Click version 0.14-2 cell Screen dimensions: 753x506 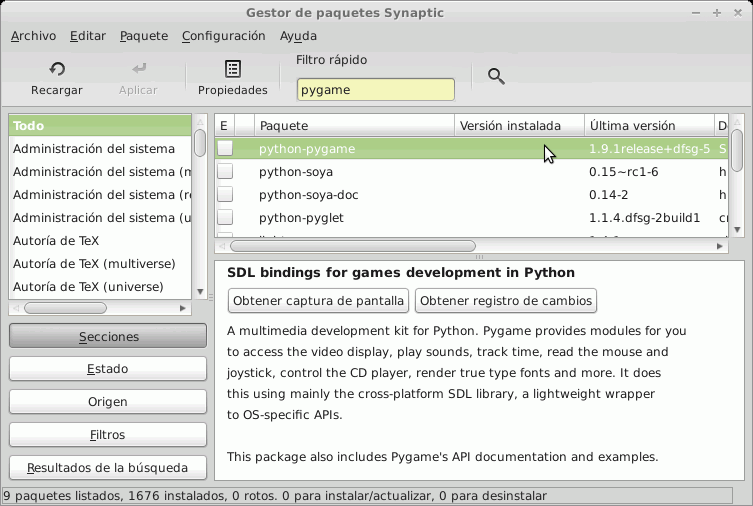(x=608, y=195)
